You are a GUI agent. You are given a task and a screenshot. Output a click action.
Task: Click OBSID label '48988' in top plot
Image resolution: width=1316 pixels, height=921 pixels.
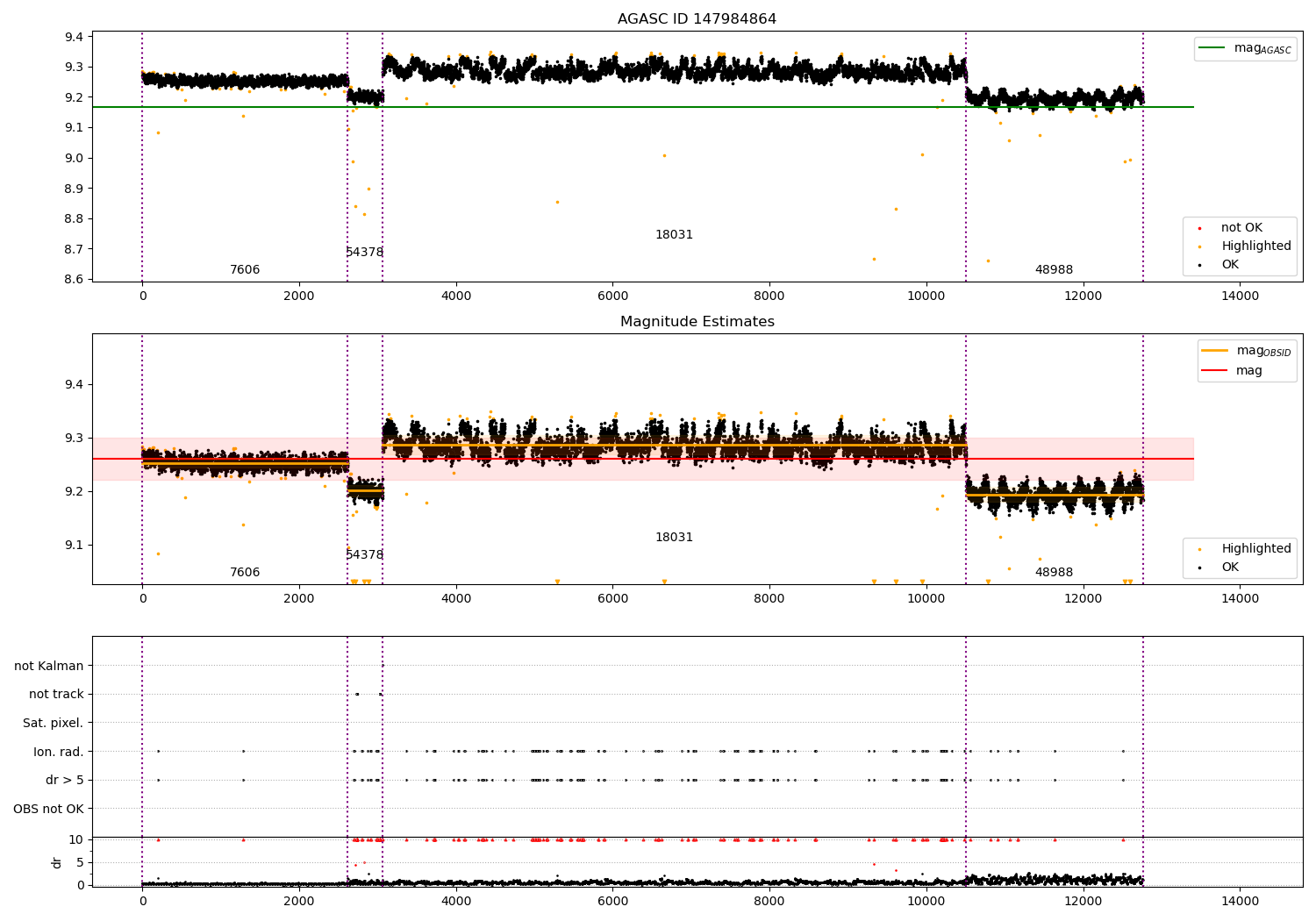pyautogui.click(x=1054, y=270)
